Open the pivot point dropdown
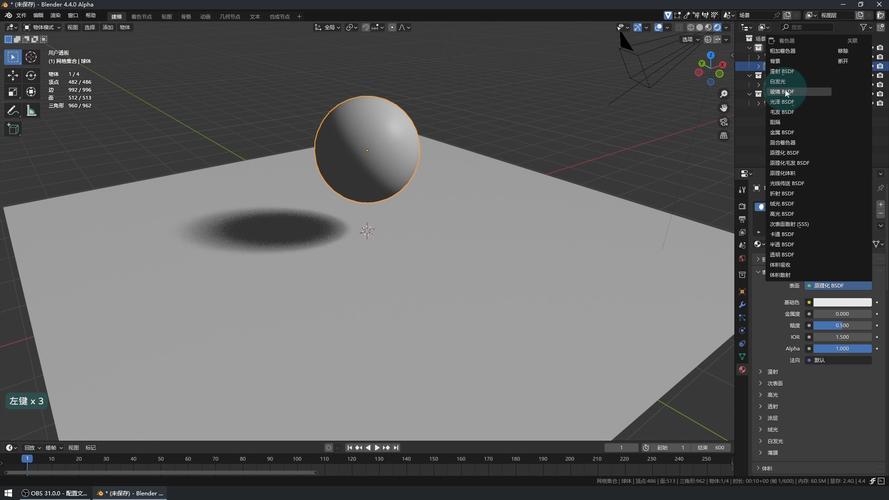Image resolution: width=889 pixels, height=500 pixels. pyautogui.click(x=352, y=27)
